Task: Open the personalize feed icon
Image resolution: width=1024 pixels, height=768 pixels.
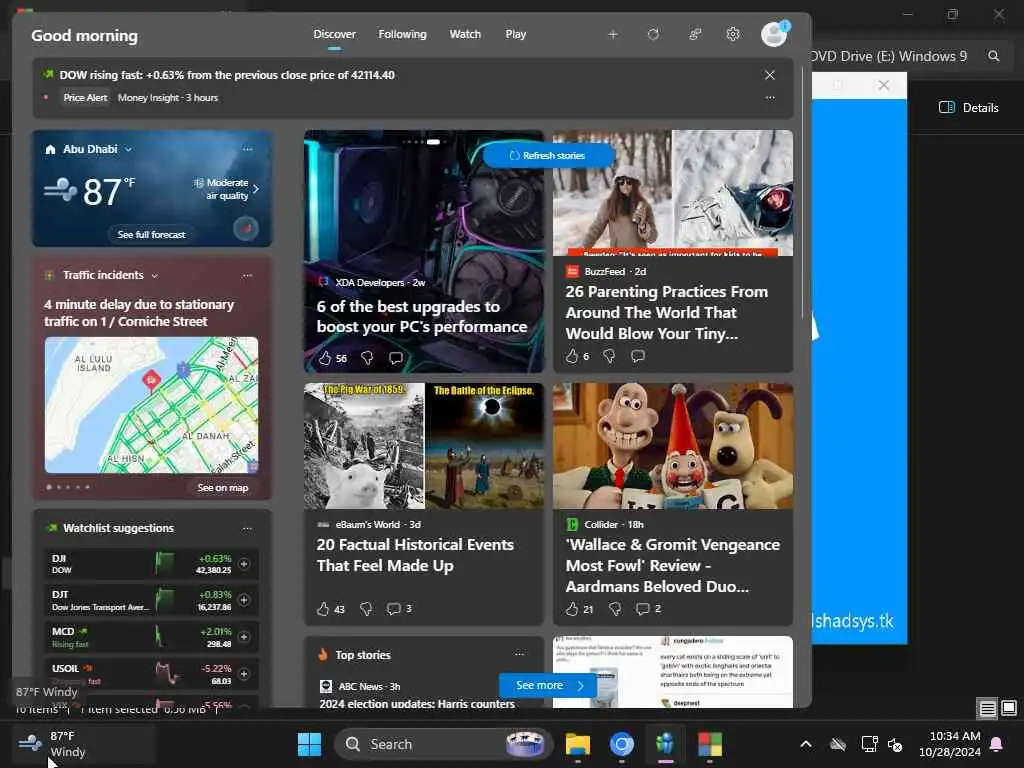Action: tap(695, 35)
